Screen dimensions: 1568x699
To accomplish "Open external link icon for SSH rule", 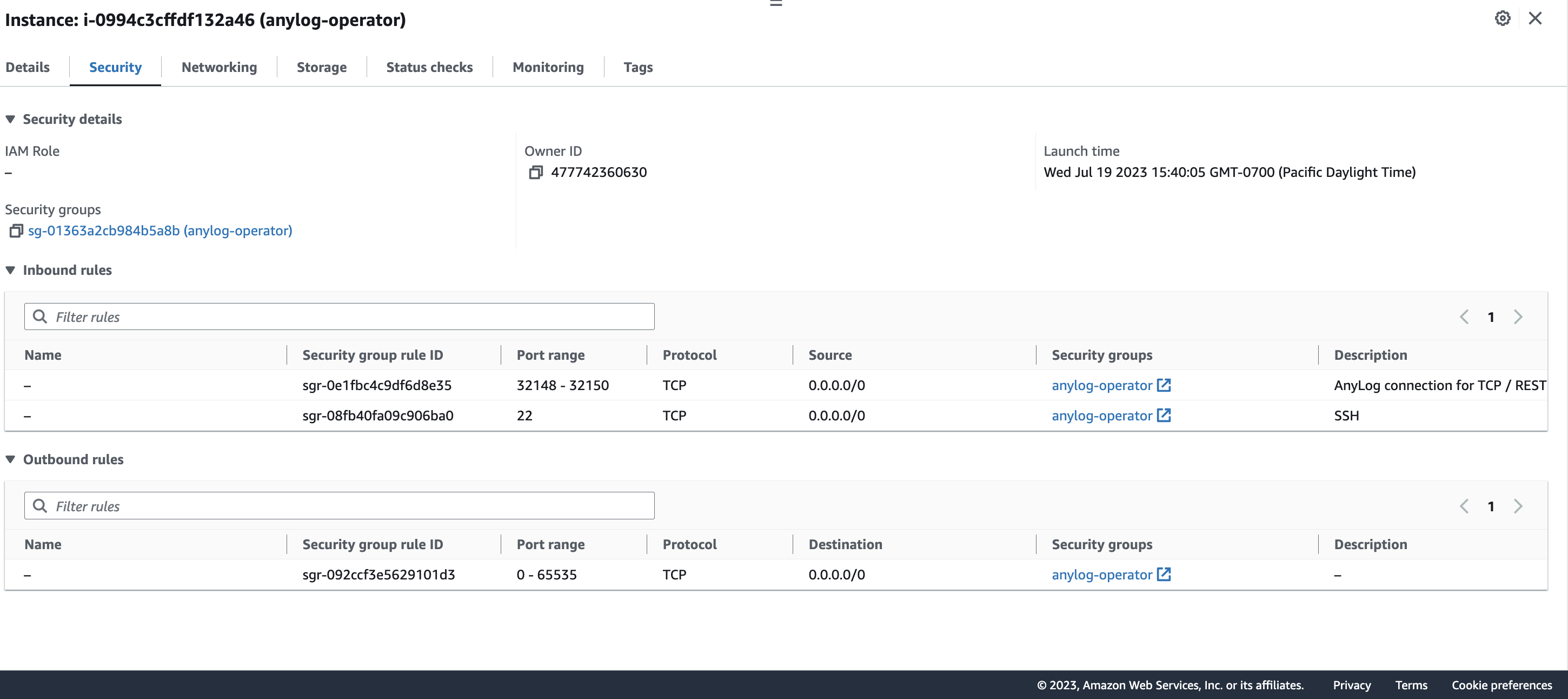I will (1164, 416).
